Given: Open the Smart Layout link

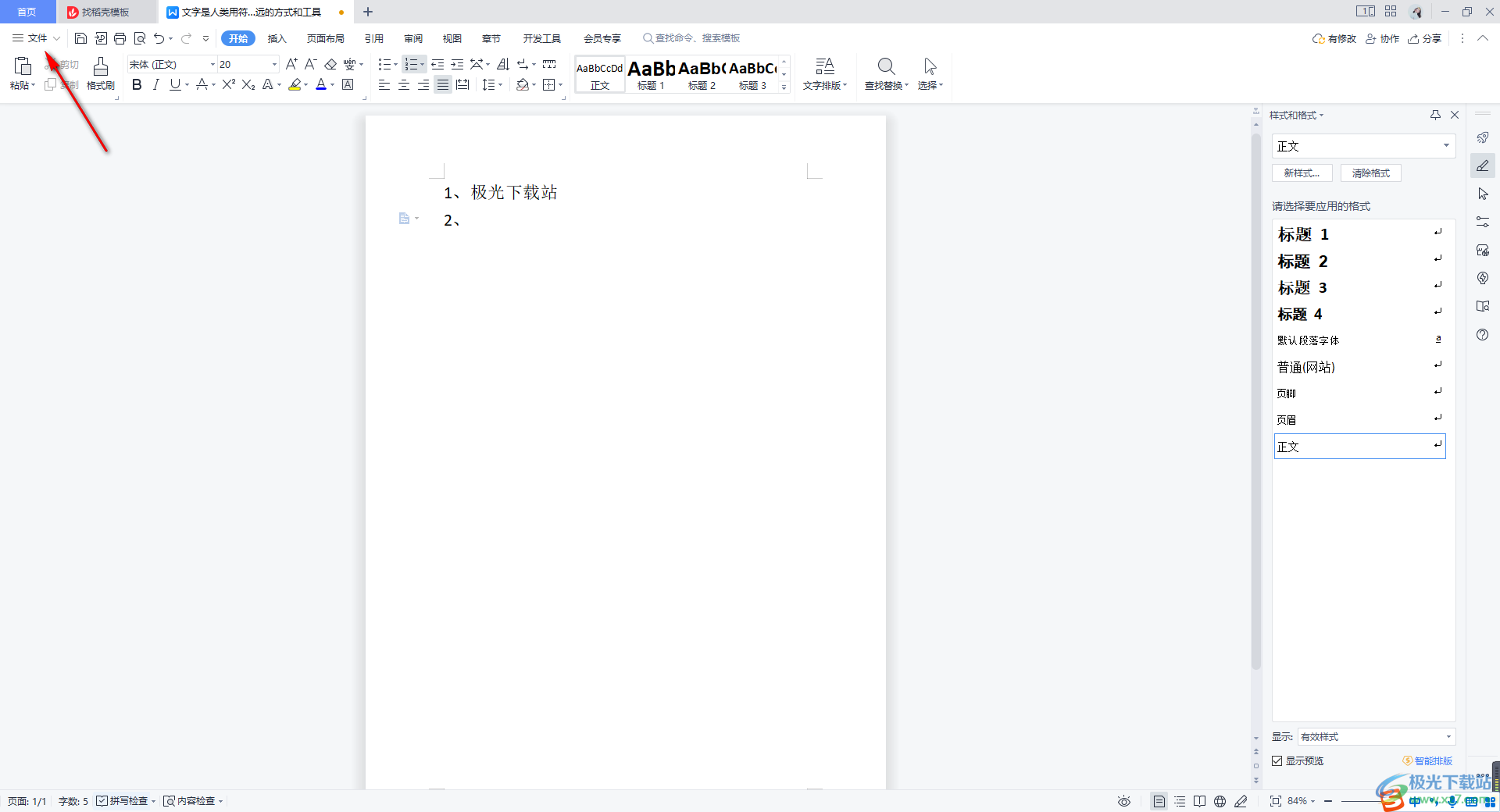Looking at the screenshot, I should coord(1427,760).
